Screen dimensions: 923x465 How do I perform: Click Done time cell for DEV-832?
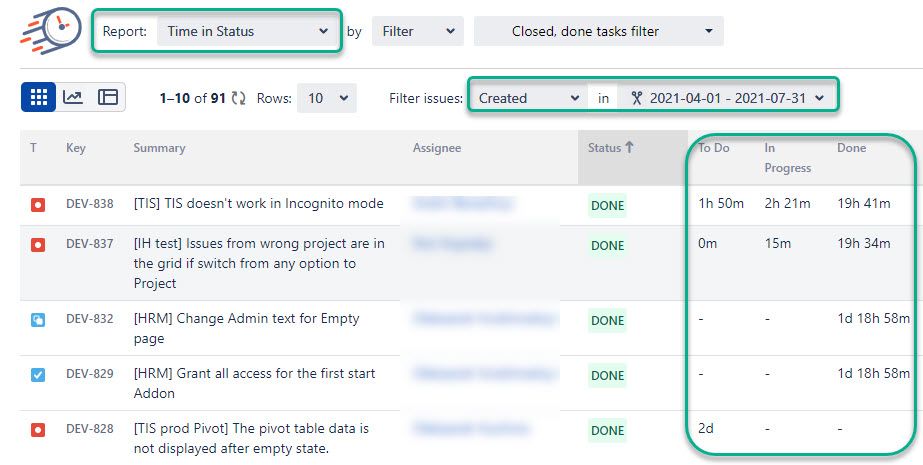point(874,318)
